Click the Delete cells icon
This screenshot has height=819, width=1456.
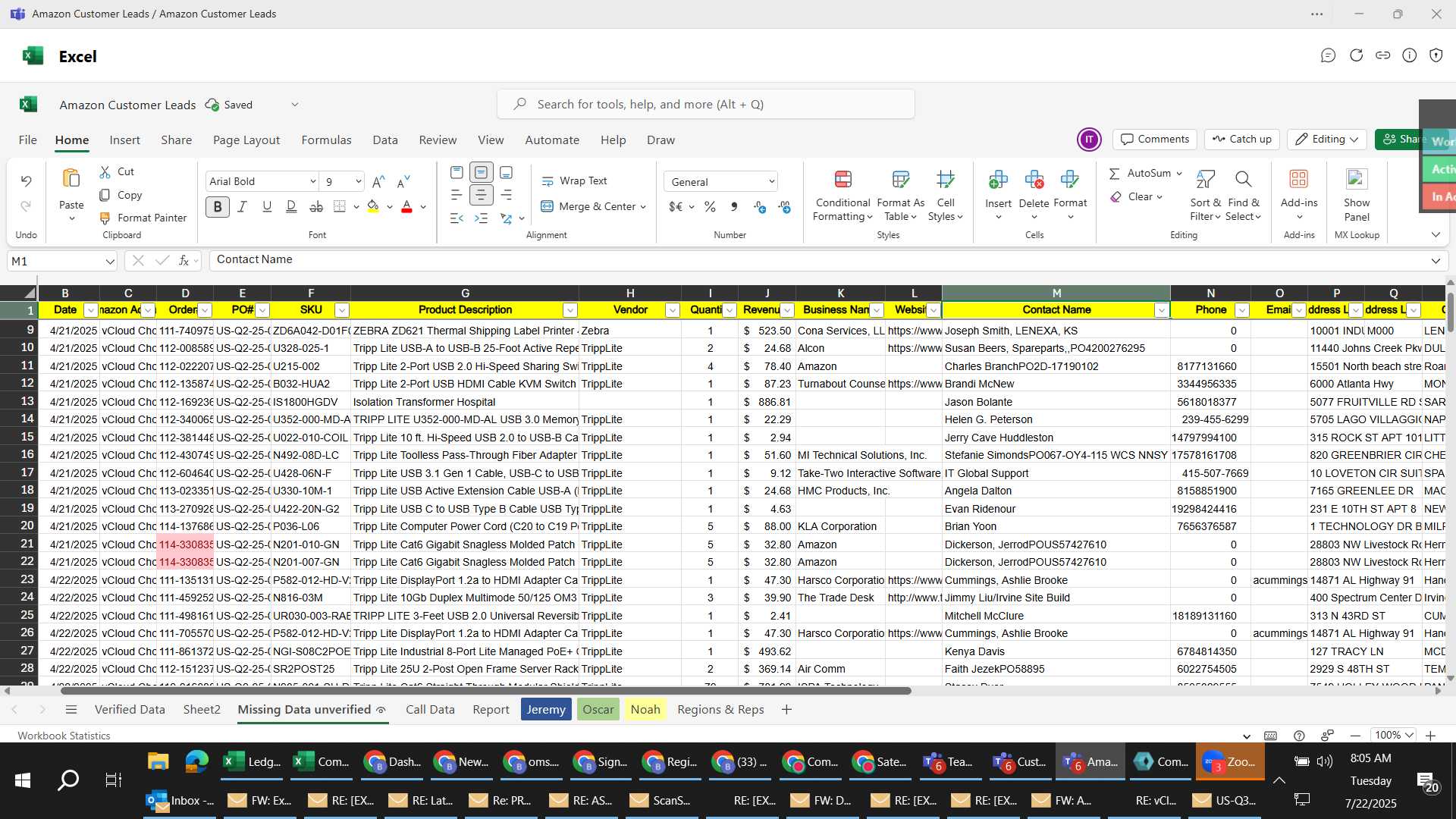click(1034, 180)
